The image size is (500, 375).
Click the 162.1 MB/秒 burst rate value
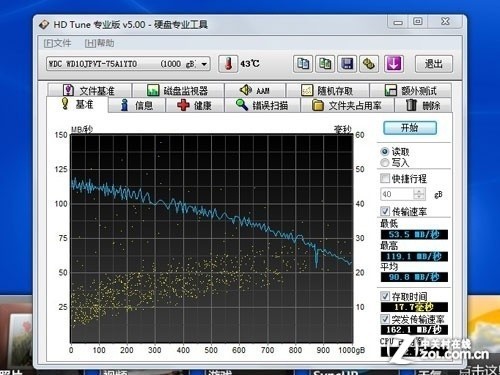(x=414, y=330)
